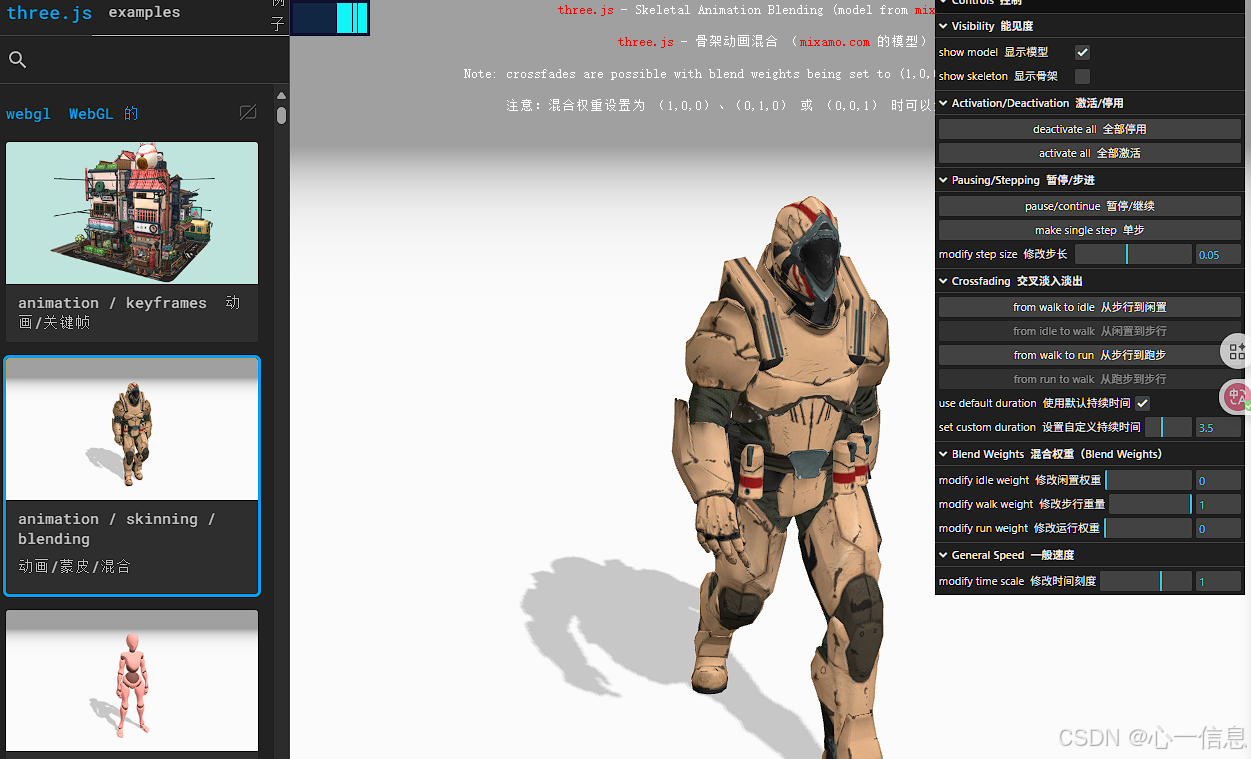Screen dimensions: 1251x759
Task: Collapse the Activation/Deactivation folder
Action: (x=1089, y=103)
